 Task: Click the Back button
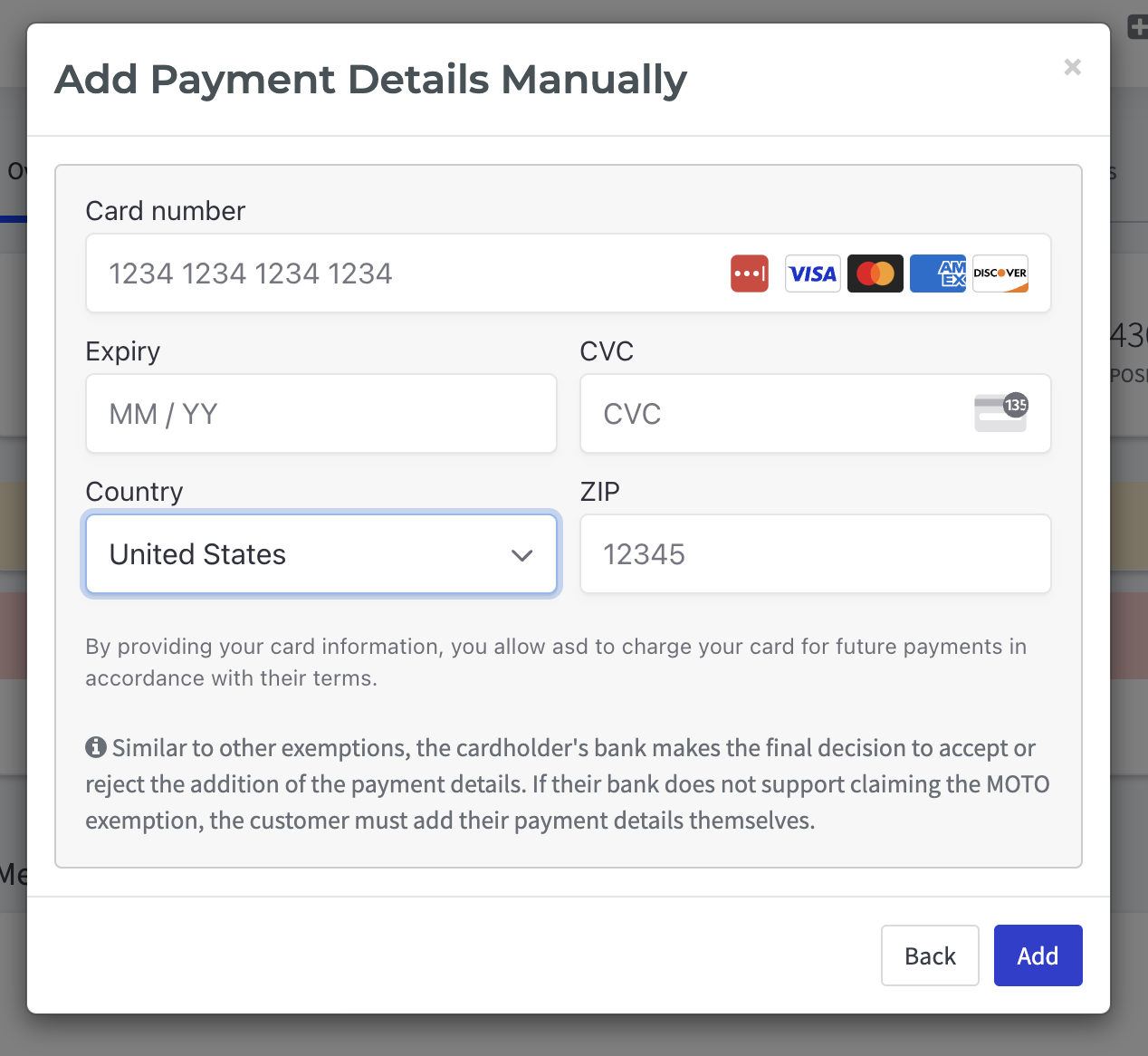click(930, 955)
